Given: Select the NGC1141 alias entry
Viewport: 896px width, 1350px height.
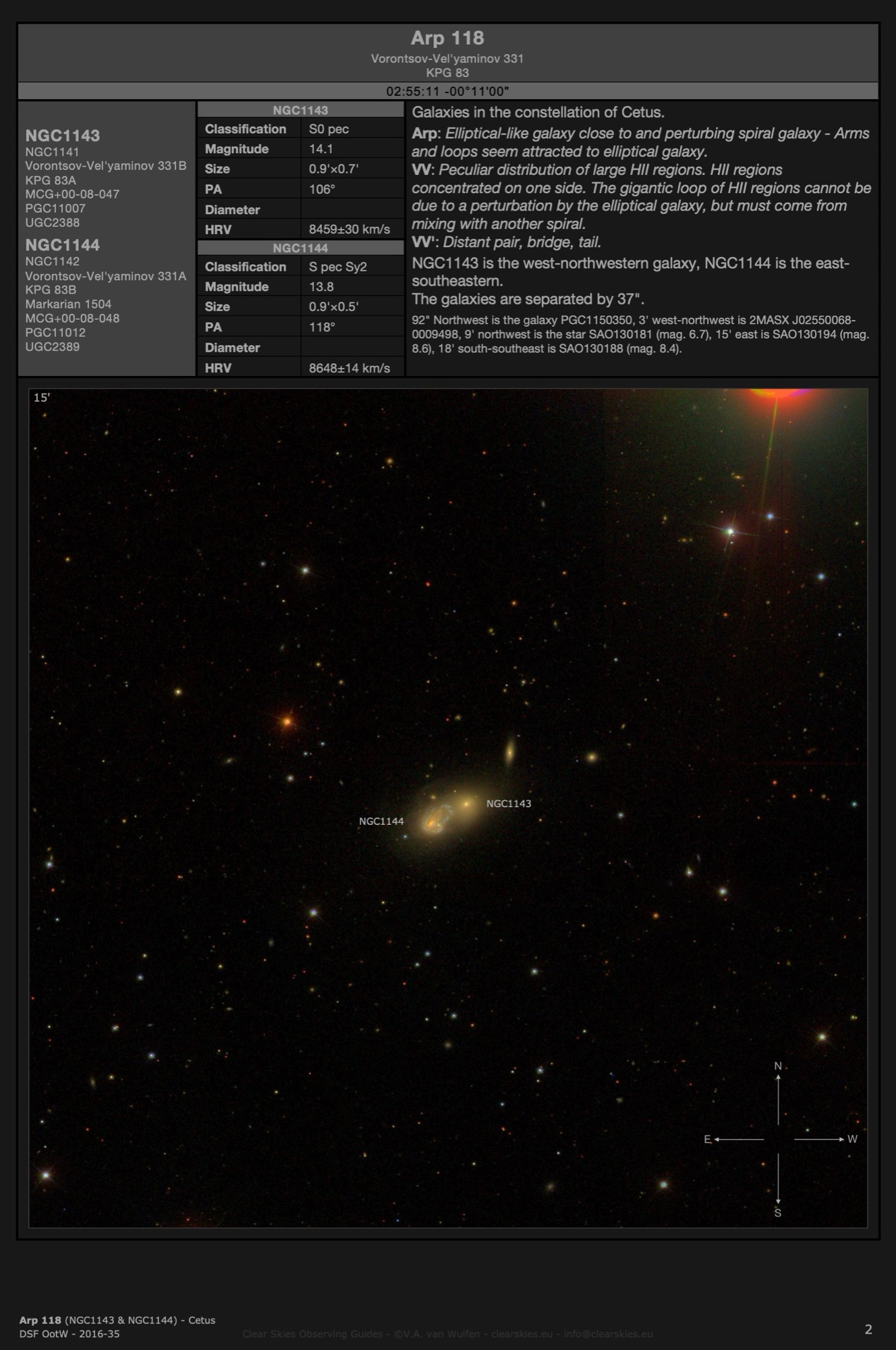Looking at the screenshot, I should pos(52,152).
